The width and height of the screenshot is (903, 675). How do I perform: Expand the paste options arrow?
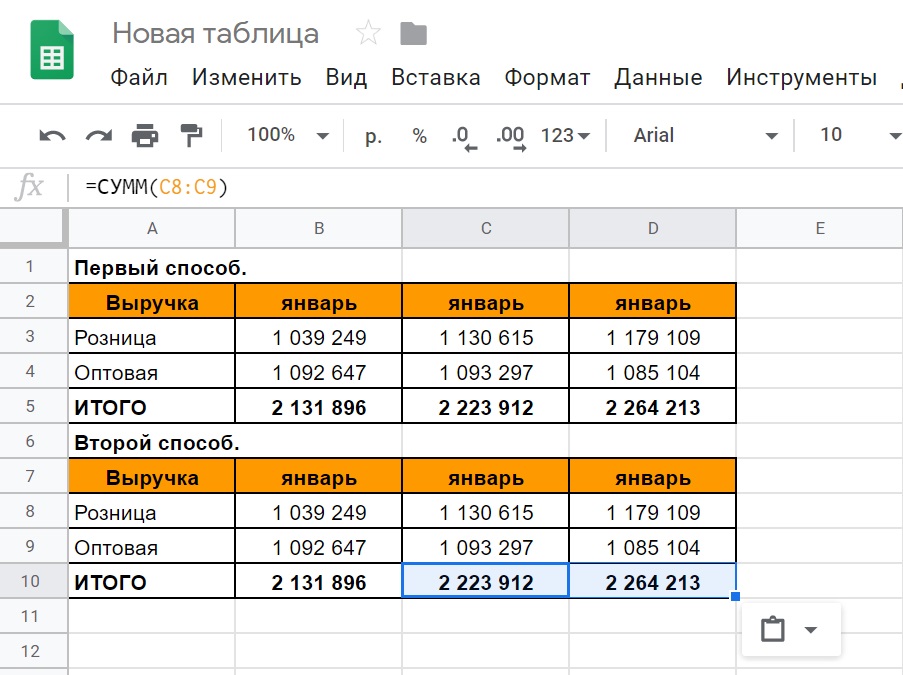click(810, 630)
